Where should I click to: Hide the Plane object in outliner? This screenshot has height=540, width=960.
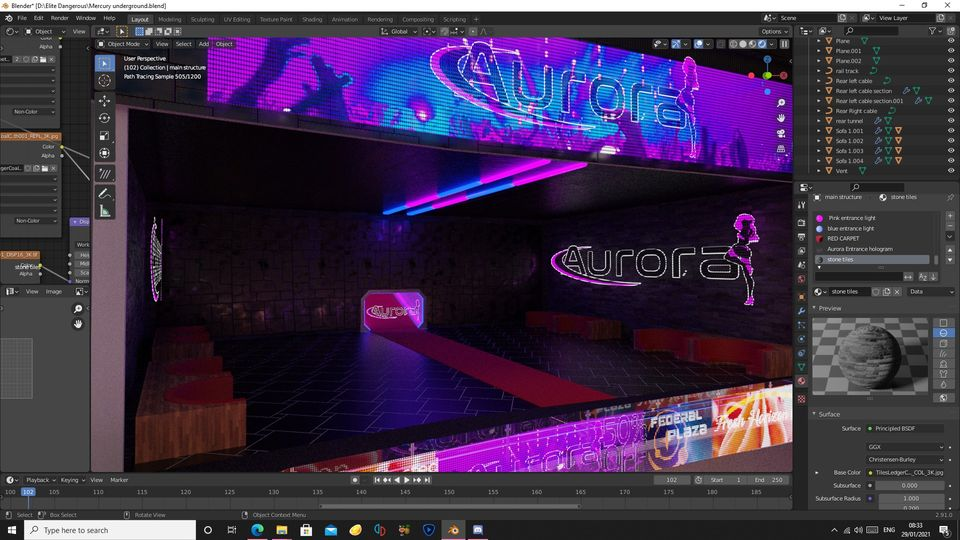click(951, 41)
